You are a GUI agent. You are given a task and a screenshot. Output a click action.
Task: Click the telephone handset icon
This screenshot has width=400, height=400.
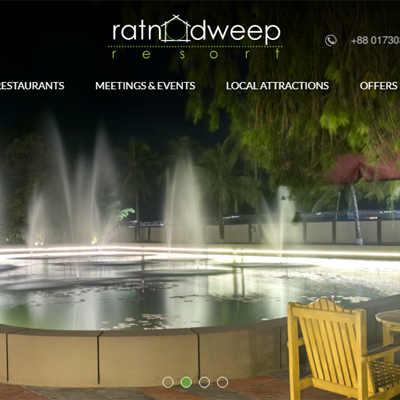tap(331, 41)
